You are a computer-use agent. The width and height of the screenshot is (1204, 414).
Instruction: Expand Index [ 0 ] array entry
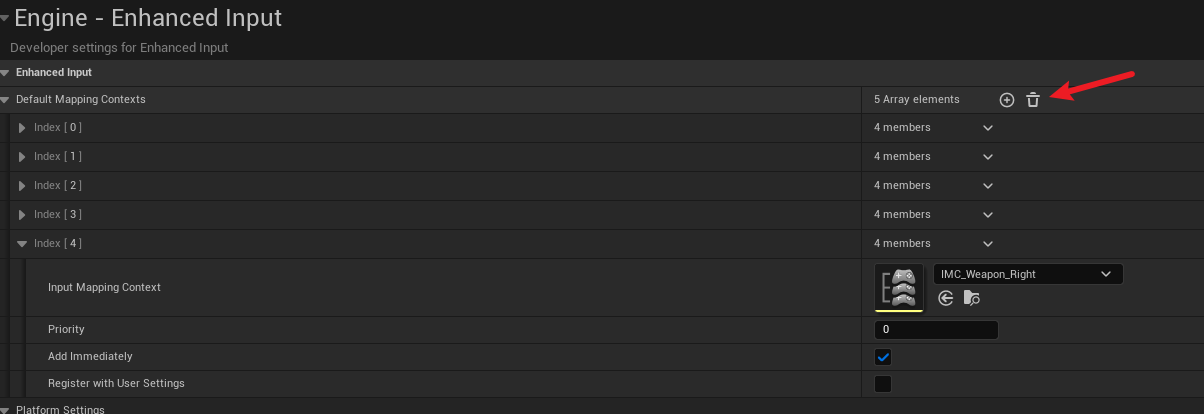(x=22, y=128)
